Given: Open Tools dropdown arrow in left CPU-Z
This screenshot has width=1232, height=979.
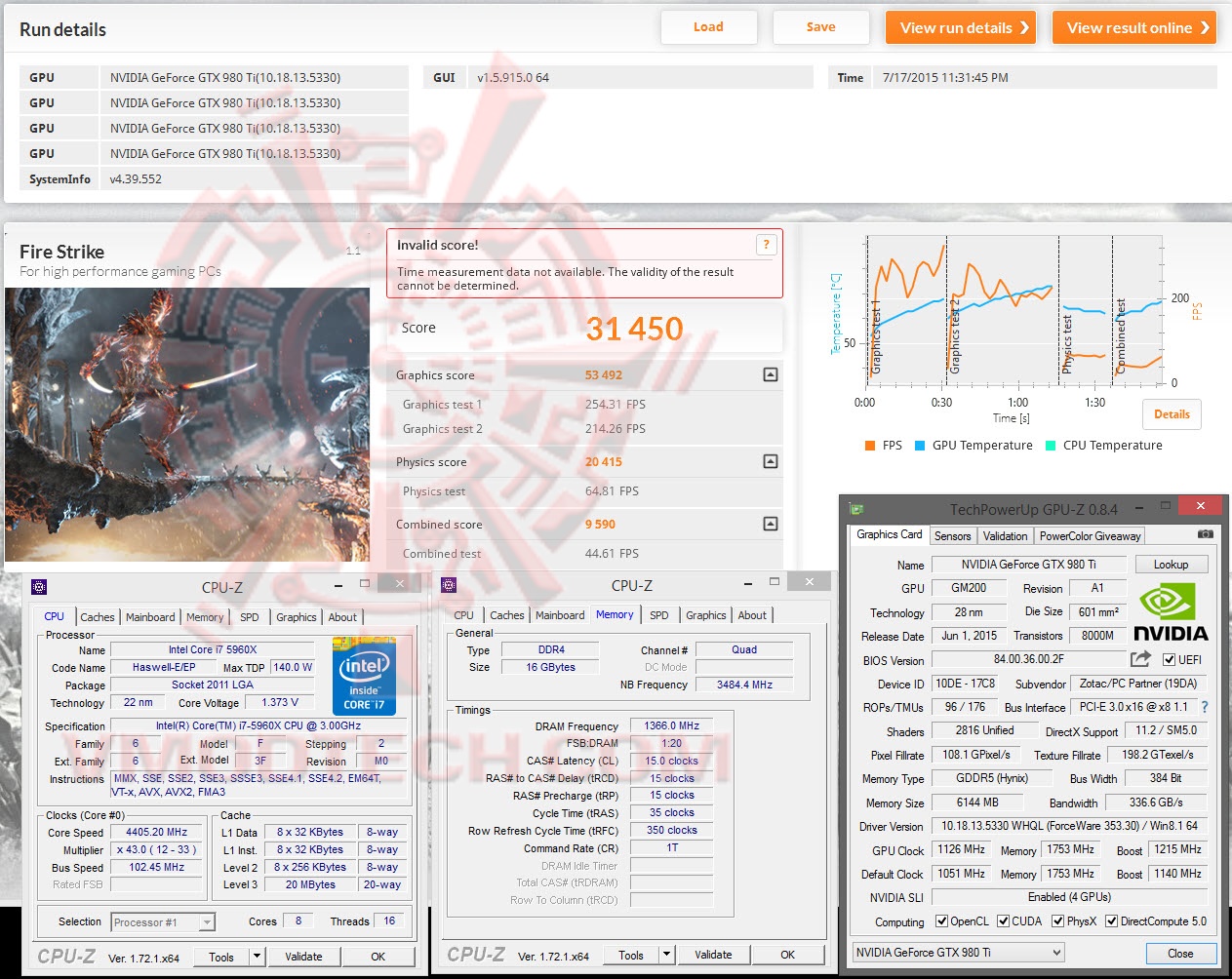Looking at the screenshot, I should [257, 957].
